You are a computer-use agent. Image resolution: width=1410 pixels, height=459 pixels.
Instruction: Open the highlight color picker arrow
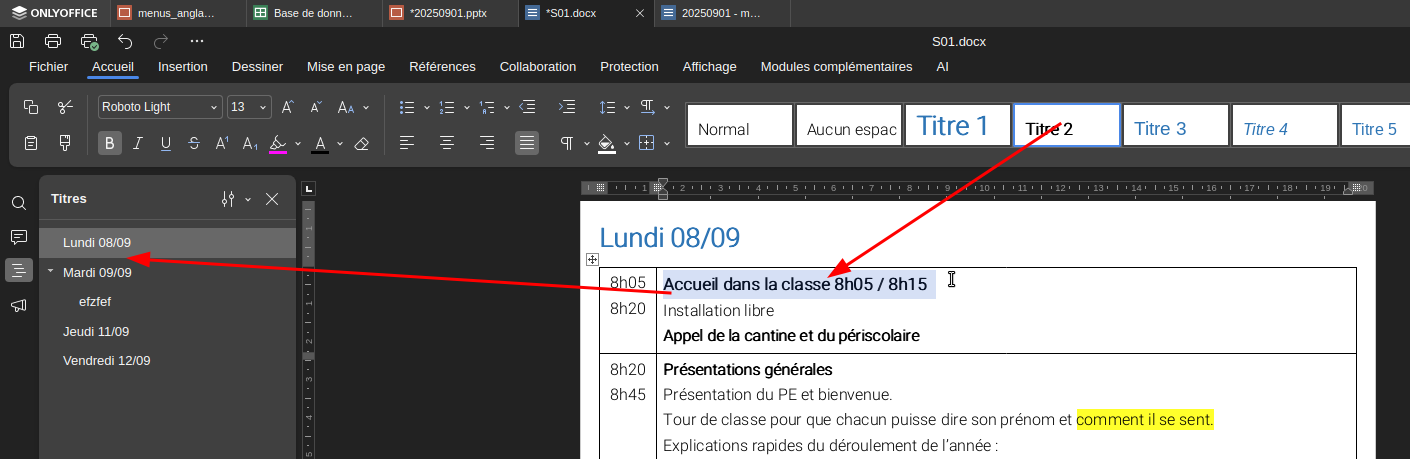(x=298, y=143)
